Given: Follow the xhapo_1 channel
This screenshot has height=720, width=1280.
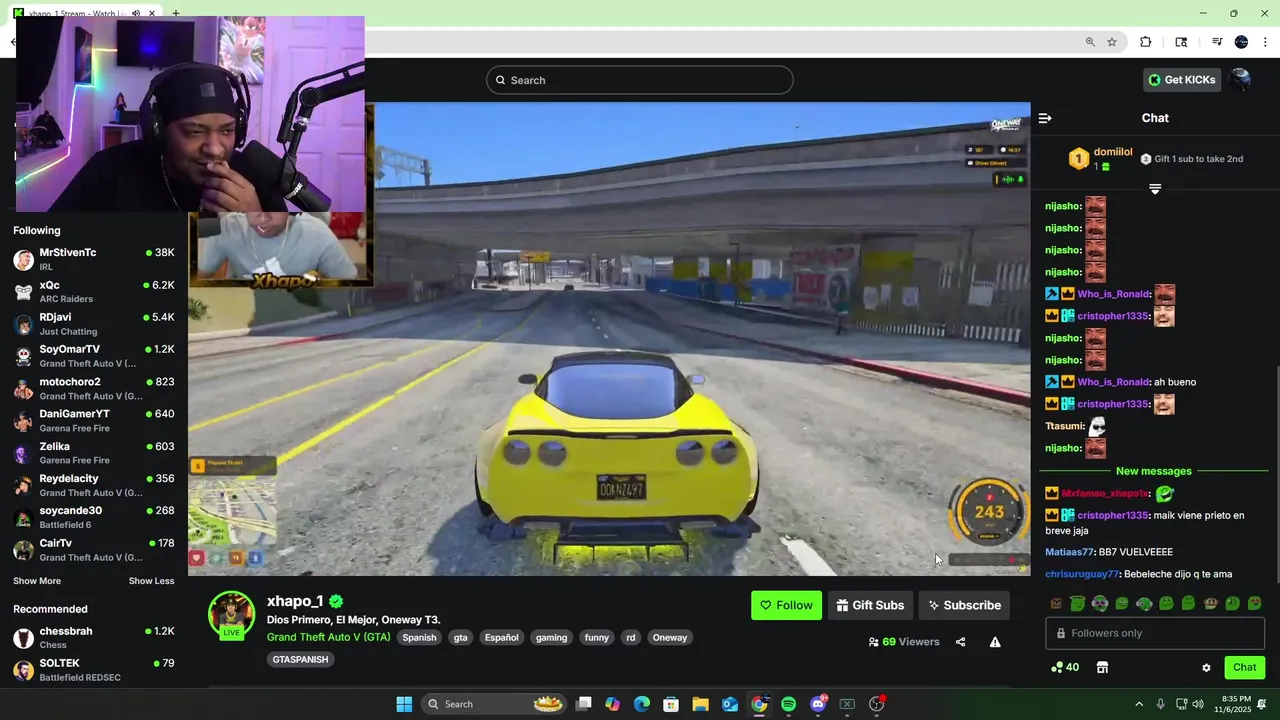Looking at the screenshot, I should click(x=786, y=605).
